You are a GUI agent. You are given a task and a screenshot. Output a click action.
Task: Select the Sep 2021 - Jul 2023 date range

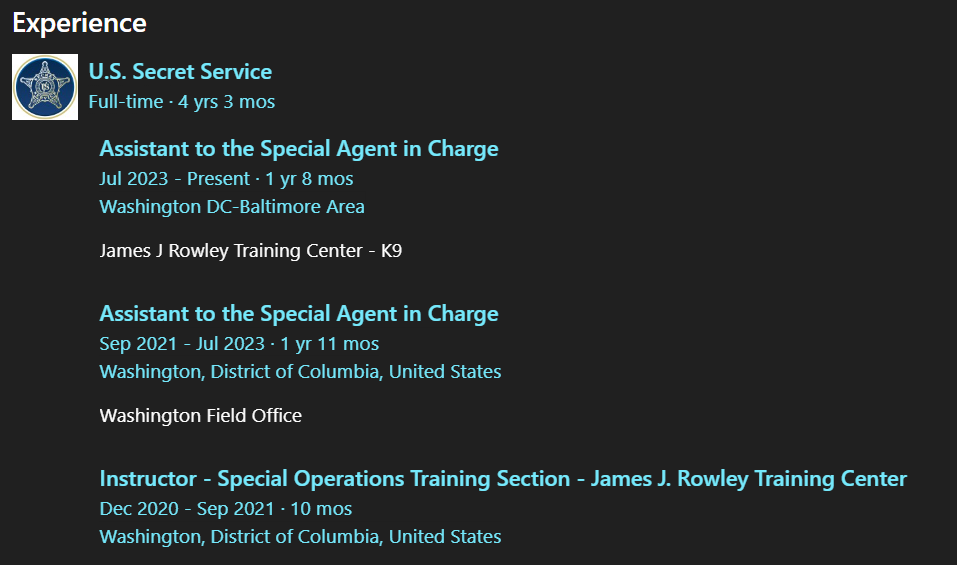182,344
